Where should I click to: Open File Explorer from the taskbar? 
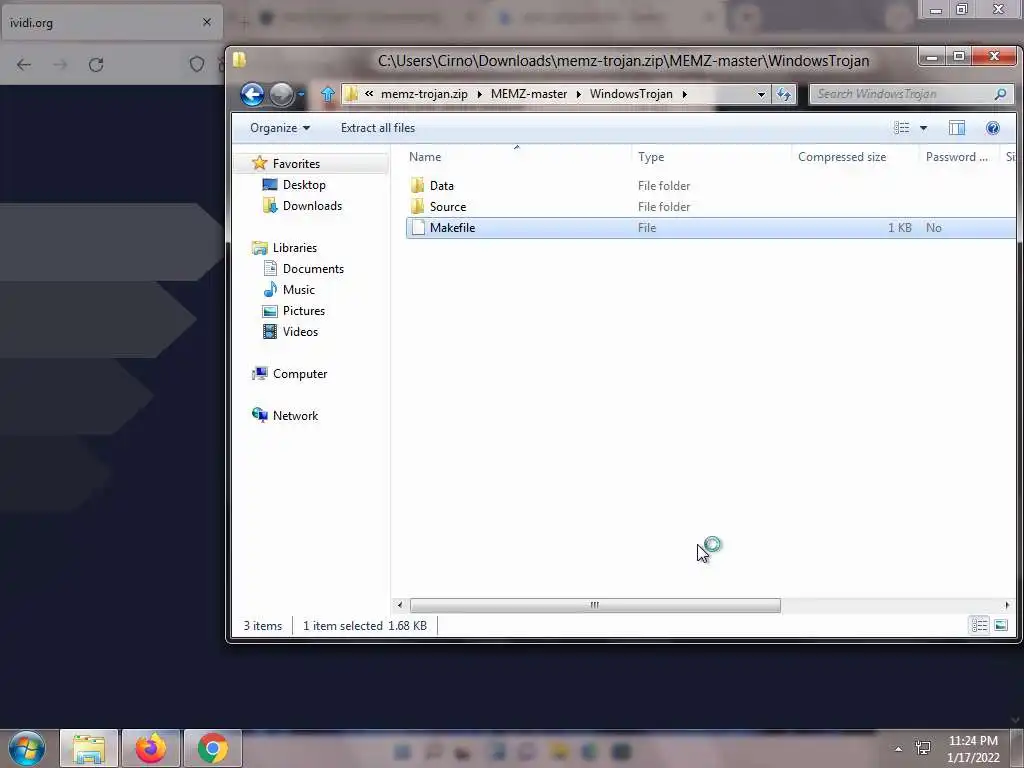89,748
